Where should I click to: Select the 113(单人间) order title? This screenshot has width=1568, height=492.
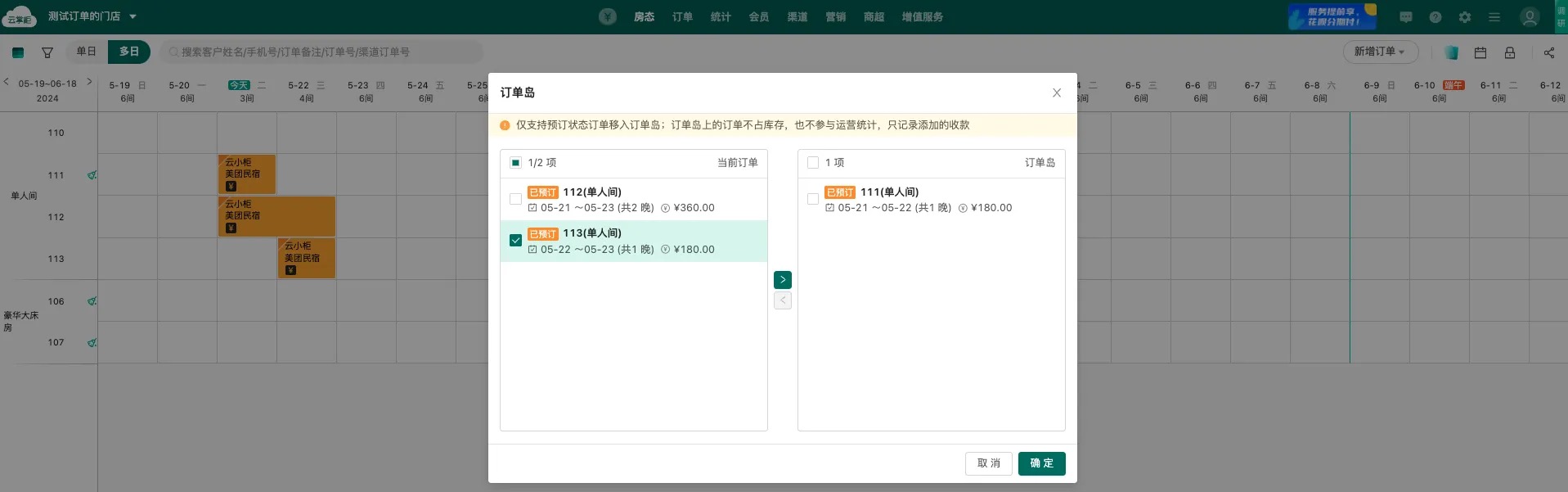point(592,233)
